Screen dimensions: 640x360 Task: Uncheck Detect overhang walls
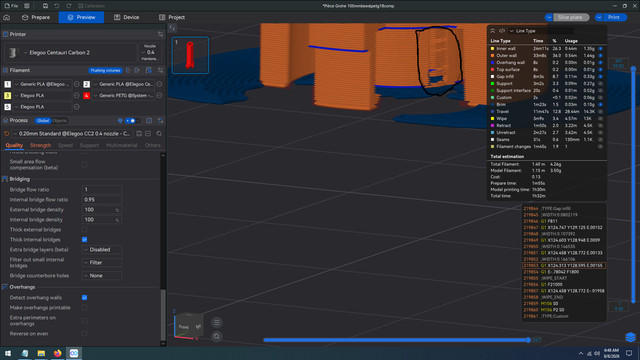click(84, 298)
